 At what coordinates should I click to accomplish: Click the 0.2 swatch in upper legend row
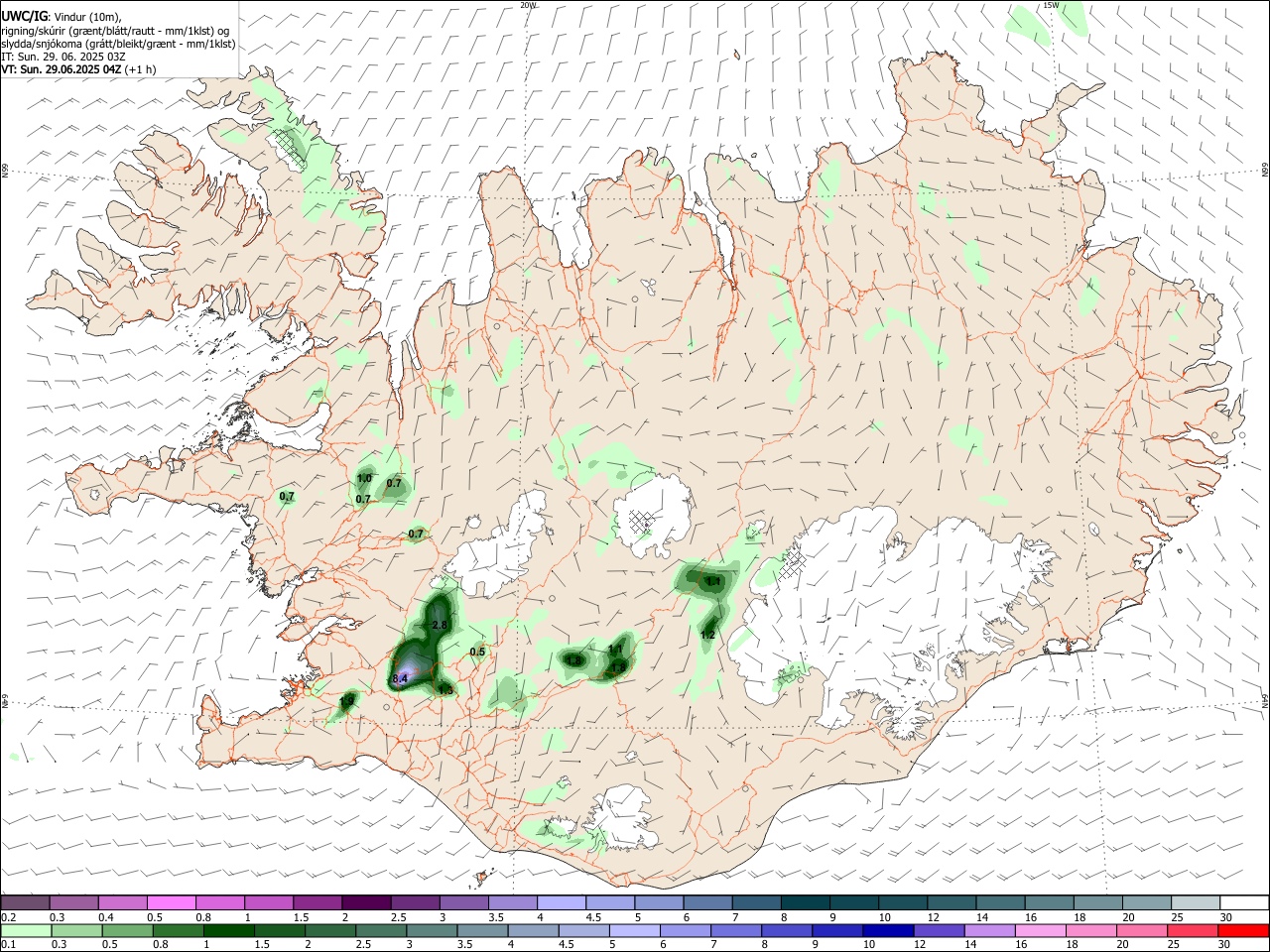tap(25, 903)
